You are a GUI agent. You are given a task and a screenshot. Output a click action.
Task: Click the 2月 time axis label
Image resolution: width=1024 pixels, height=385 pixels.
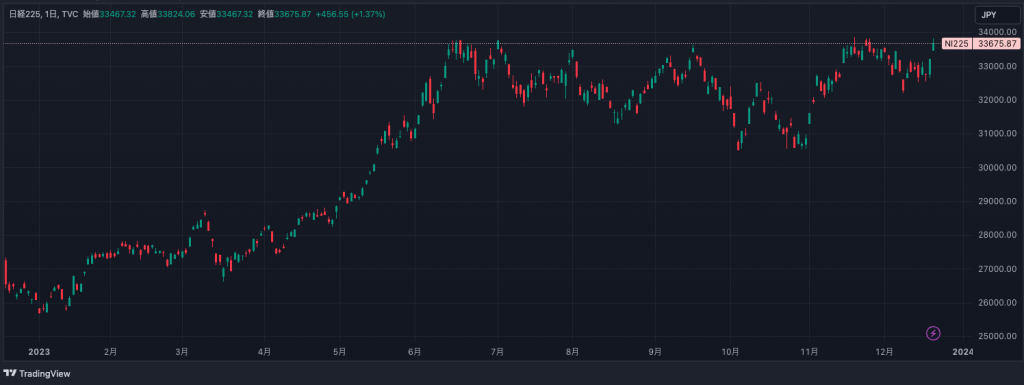click(x=110, y=352)
